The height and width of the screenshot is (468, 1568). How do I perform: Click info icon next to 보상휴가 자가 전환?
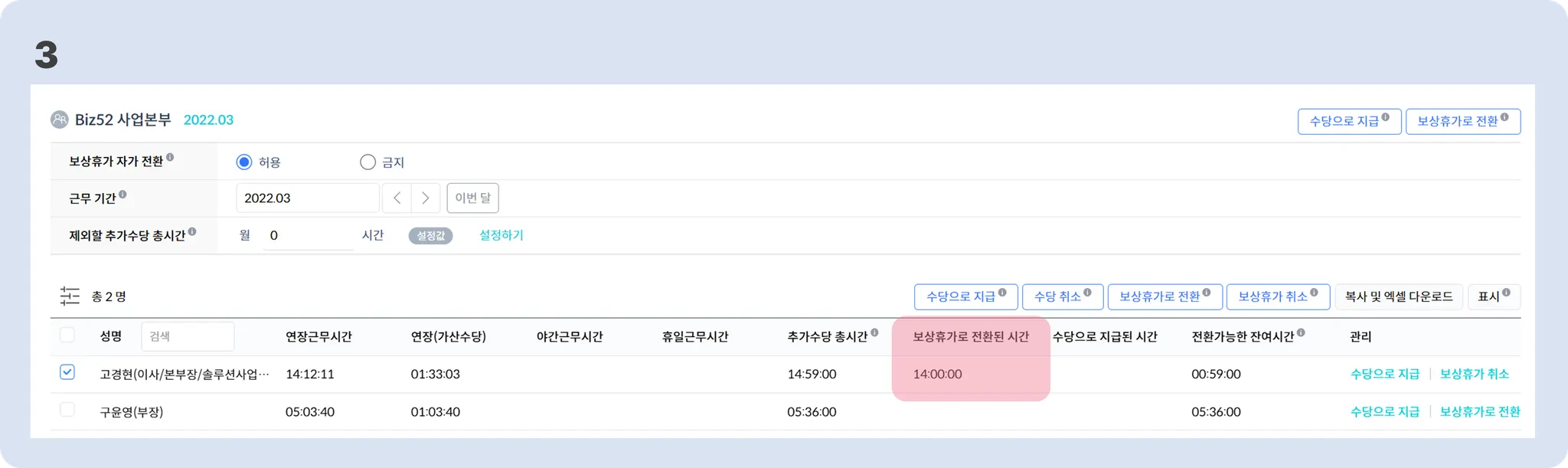click(x=170, y=157)
